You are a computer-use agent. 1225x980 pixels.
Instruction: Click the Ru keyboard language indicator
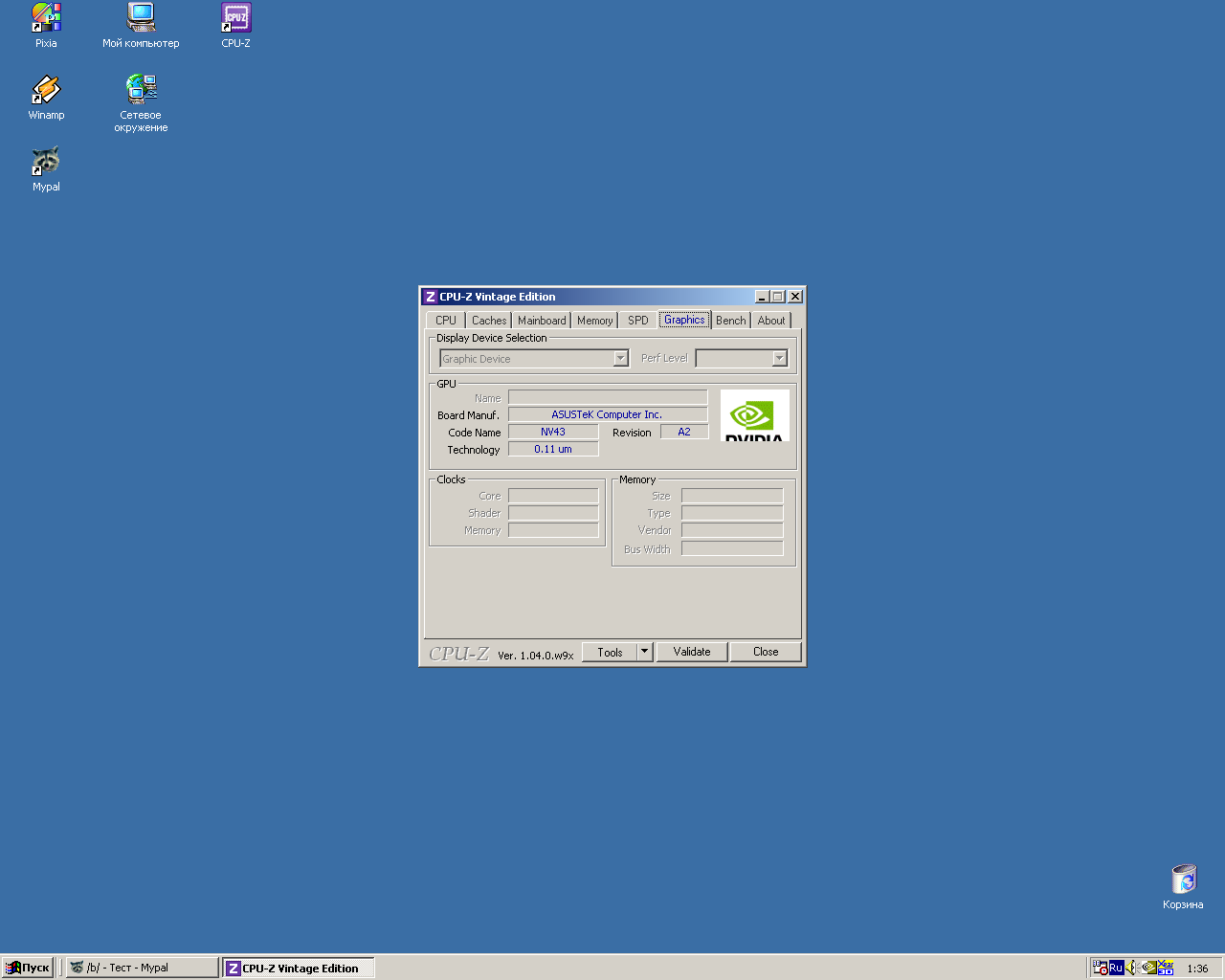pyautogui.click(x=1116, y=968)
